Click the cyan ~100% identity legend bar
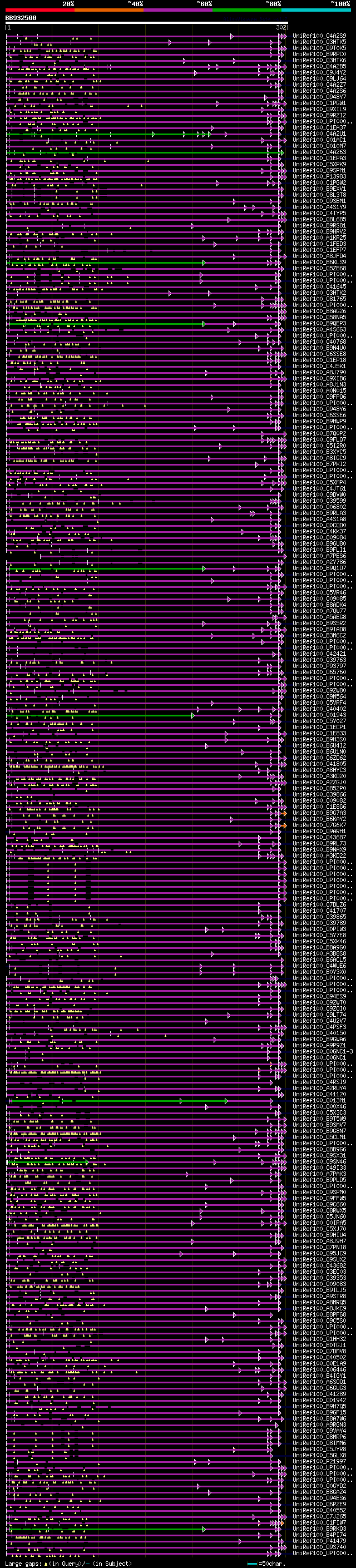 (x=317, y=10)
